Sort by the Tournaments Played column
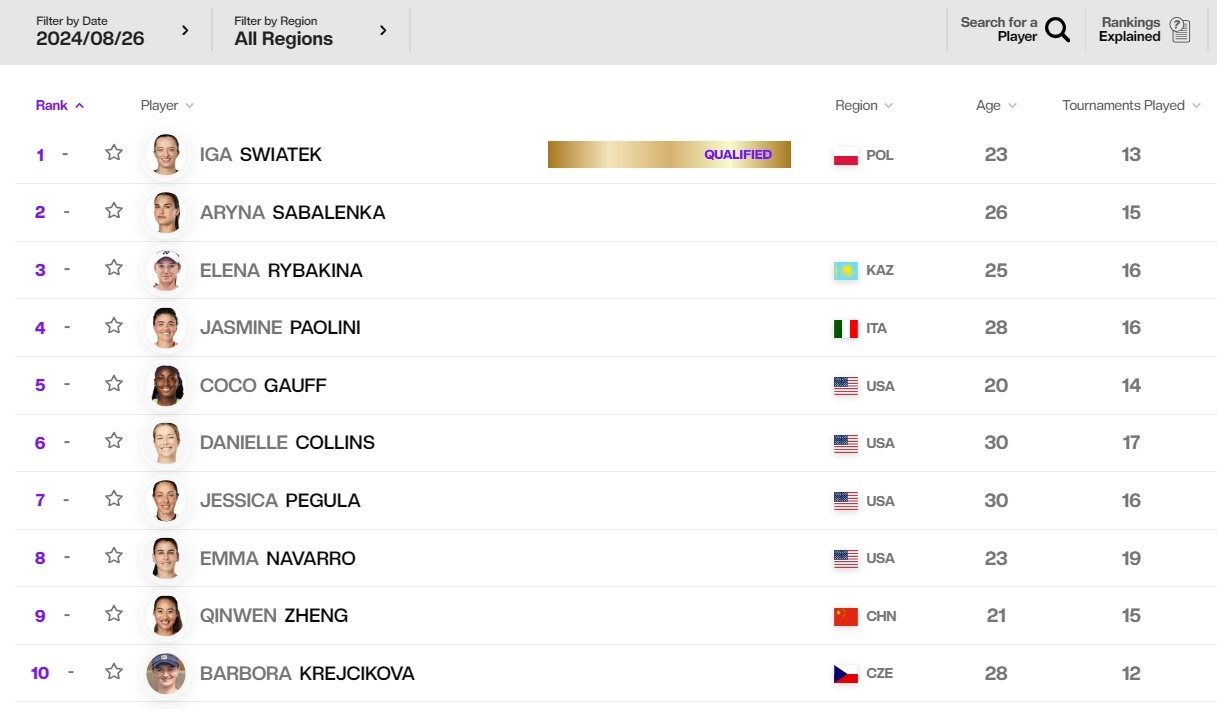The image size is (1217, 709). [1131, 105]
